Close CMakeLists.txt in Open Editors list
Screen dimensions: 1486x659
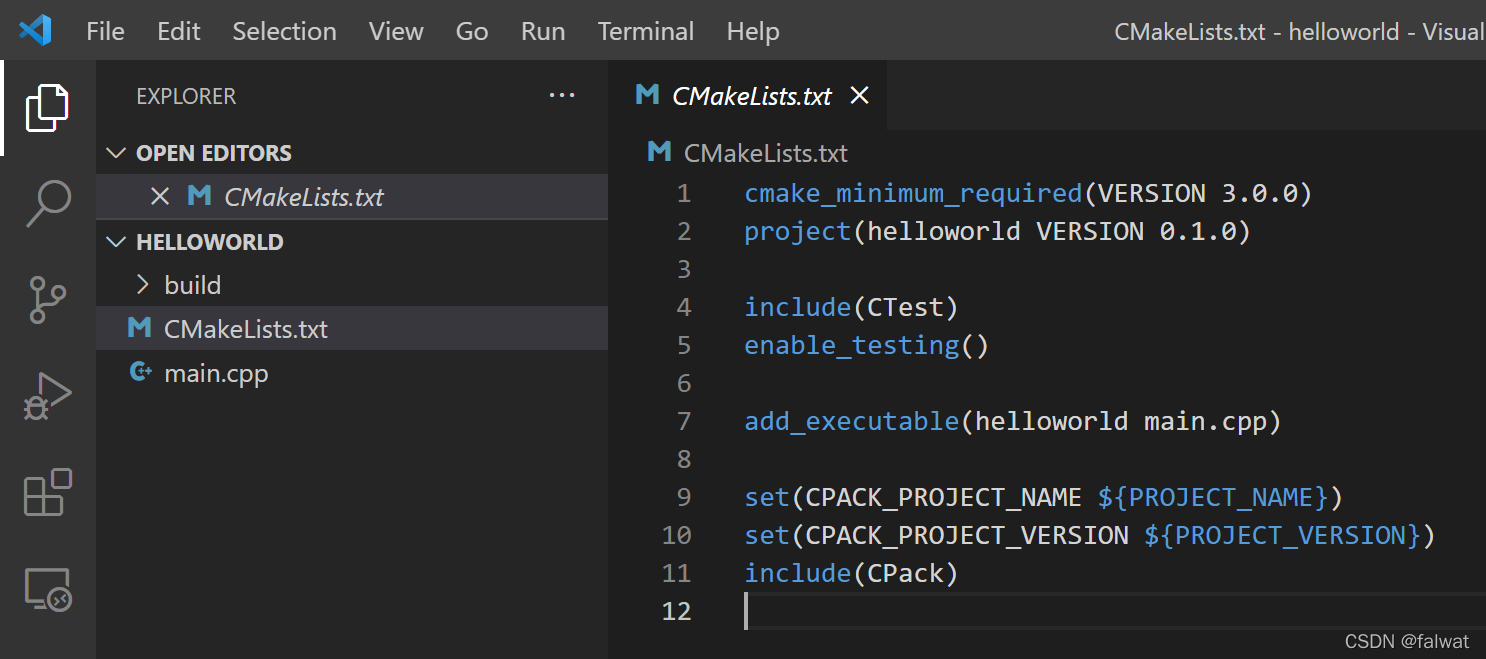click(x=159, y=197)
